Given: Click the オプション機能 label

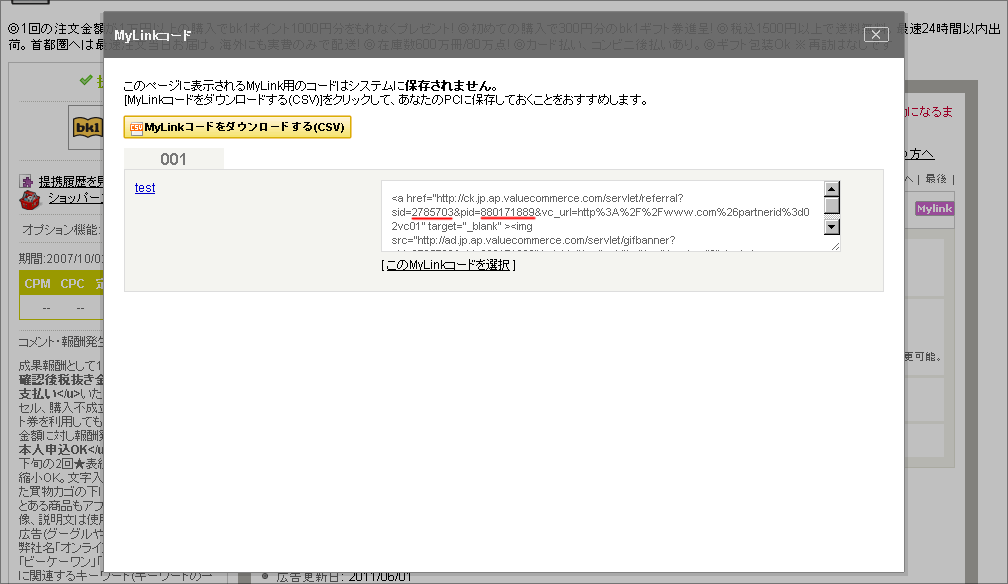Looking at the screenshot, I should (x=62, y=230).
